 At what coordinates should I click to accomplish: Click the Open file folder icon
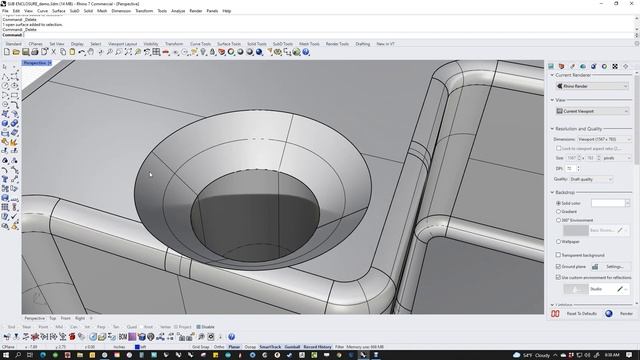(16, 52)
